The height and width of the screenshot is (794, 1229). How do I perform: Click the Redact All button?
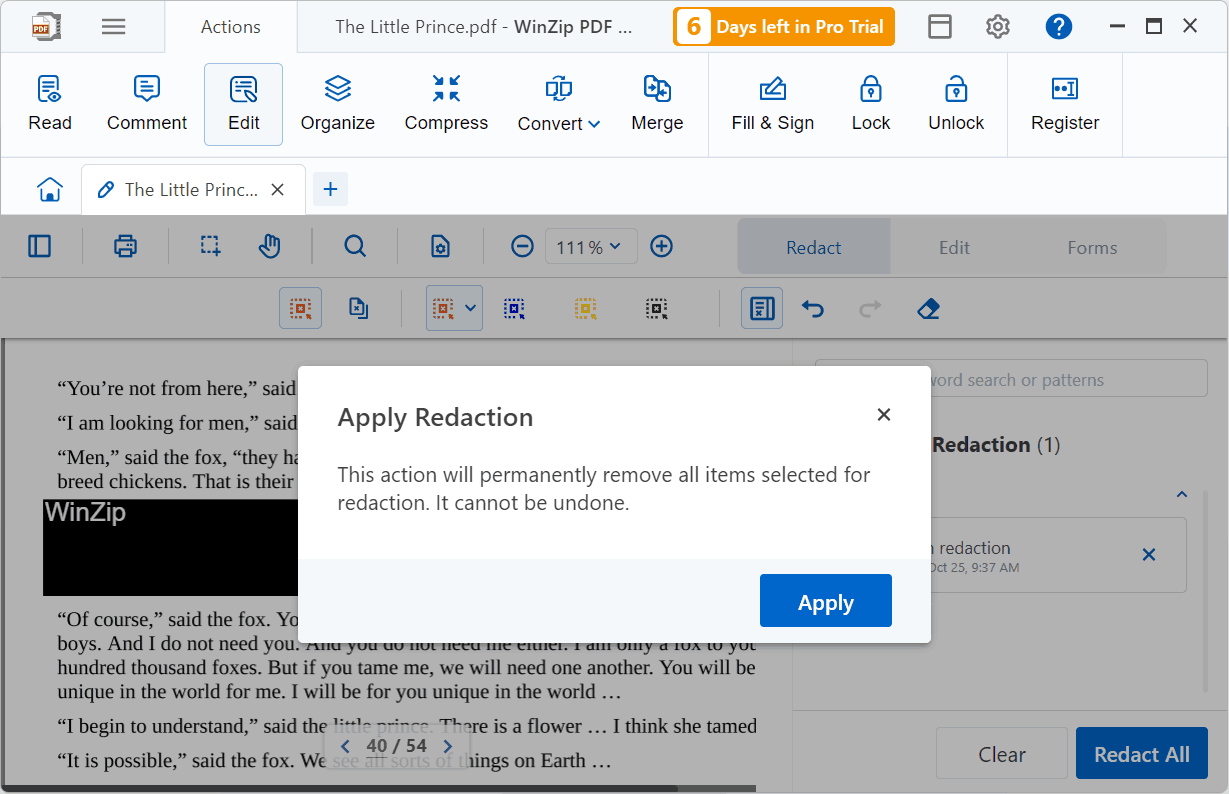[x=1141, y=753]
